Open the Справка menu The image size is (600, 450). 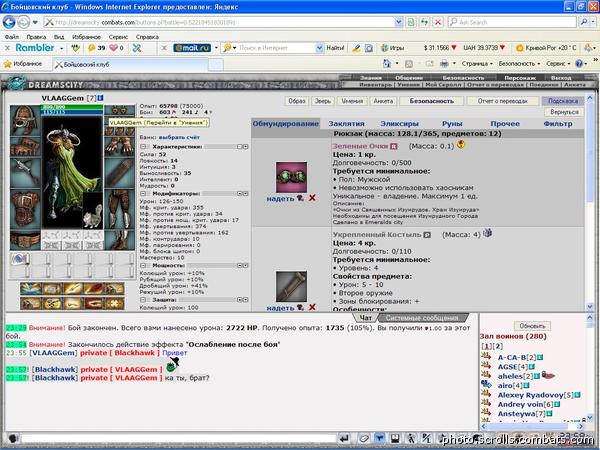pyautogui.click(x=147, y=37)
